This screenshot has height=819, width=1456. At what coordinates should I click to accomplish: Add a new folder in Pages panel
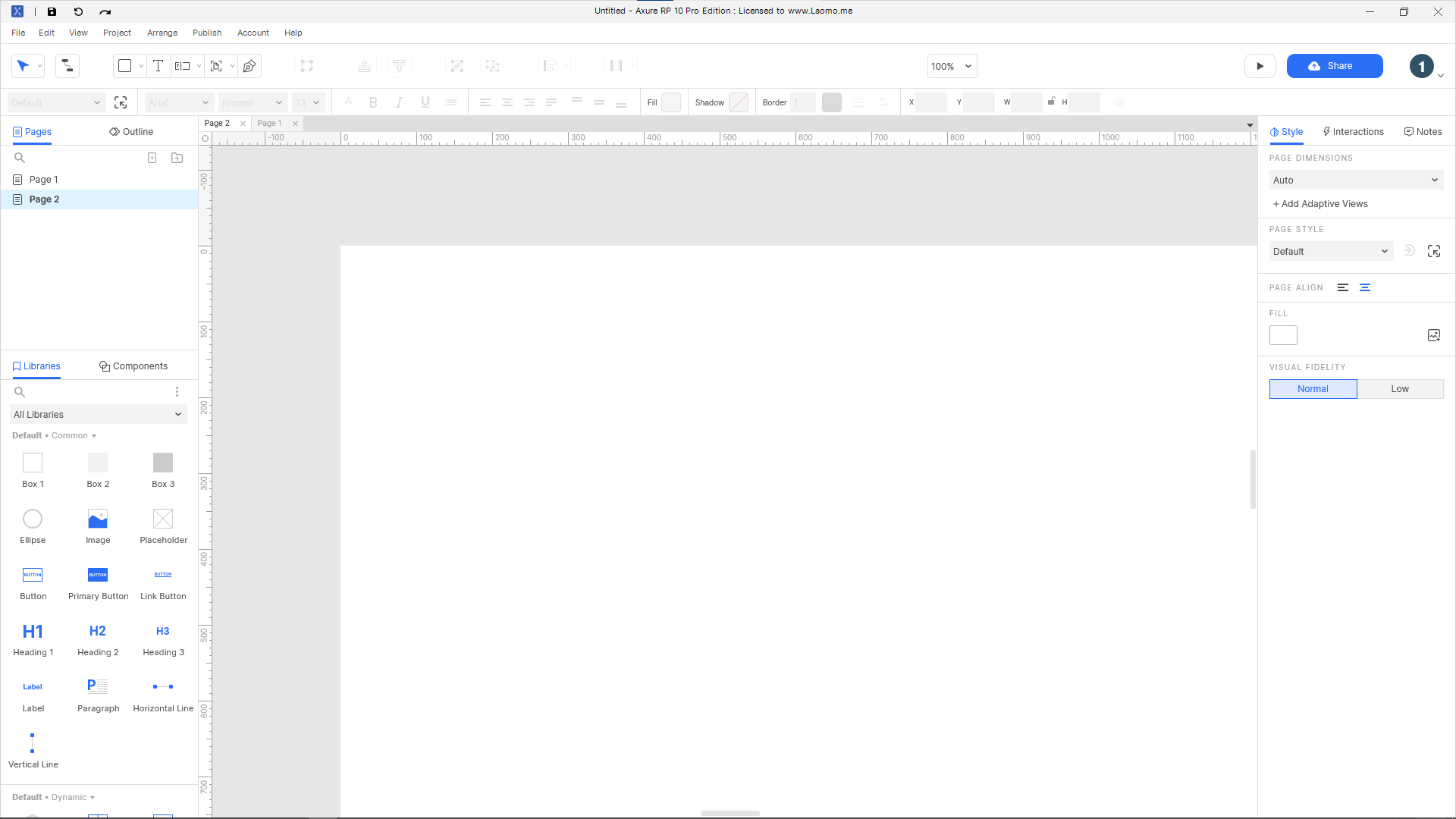coord(177,158)
